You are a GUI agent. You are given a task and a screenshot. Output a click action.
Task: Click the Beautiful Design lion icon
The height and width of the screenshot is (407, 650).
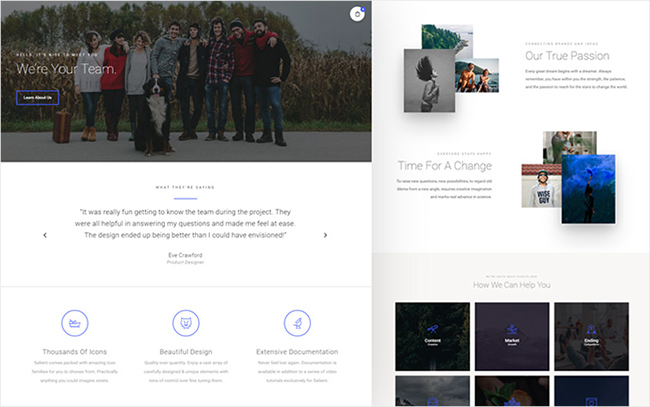tap(186, 323)
